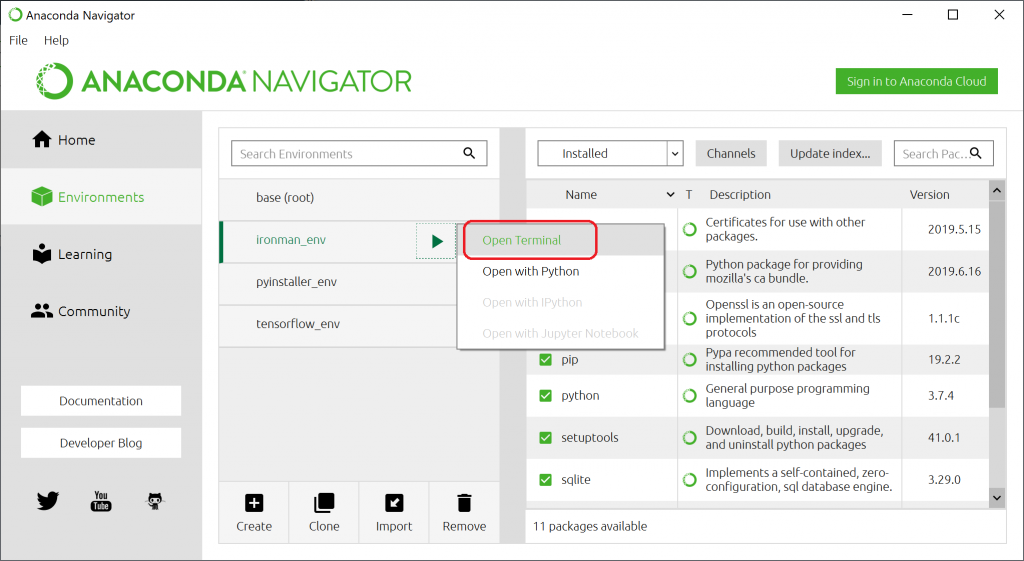Choose Open with Jupyter Notebook
This screenshot has height=561, width=1024.
(x=560, y=333)
